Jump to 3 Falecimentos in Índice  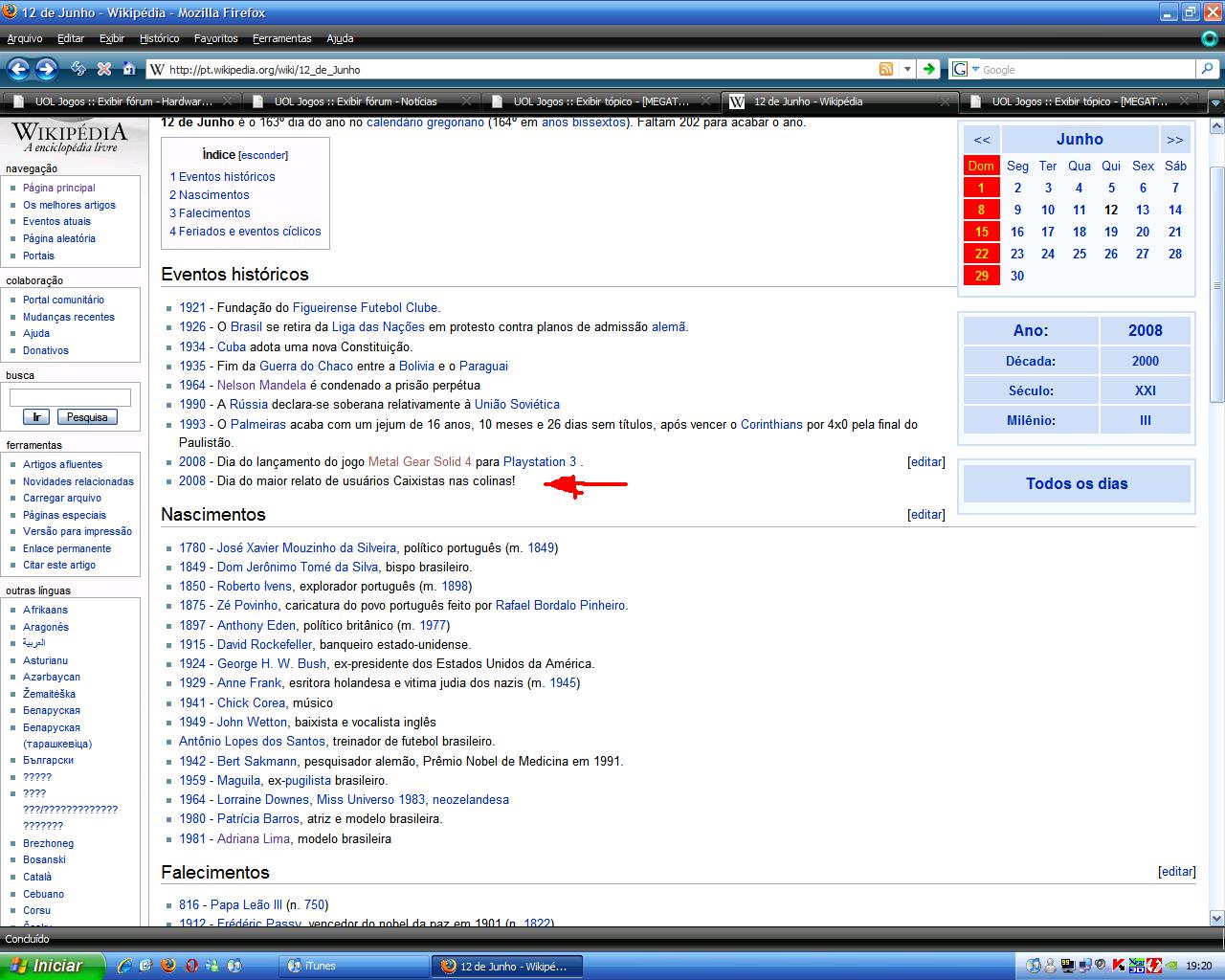pos(210,212)
